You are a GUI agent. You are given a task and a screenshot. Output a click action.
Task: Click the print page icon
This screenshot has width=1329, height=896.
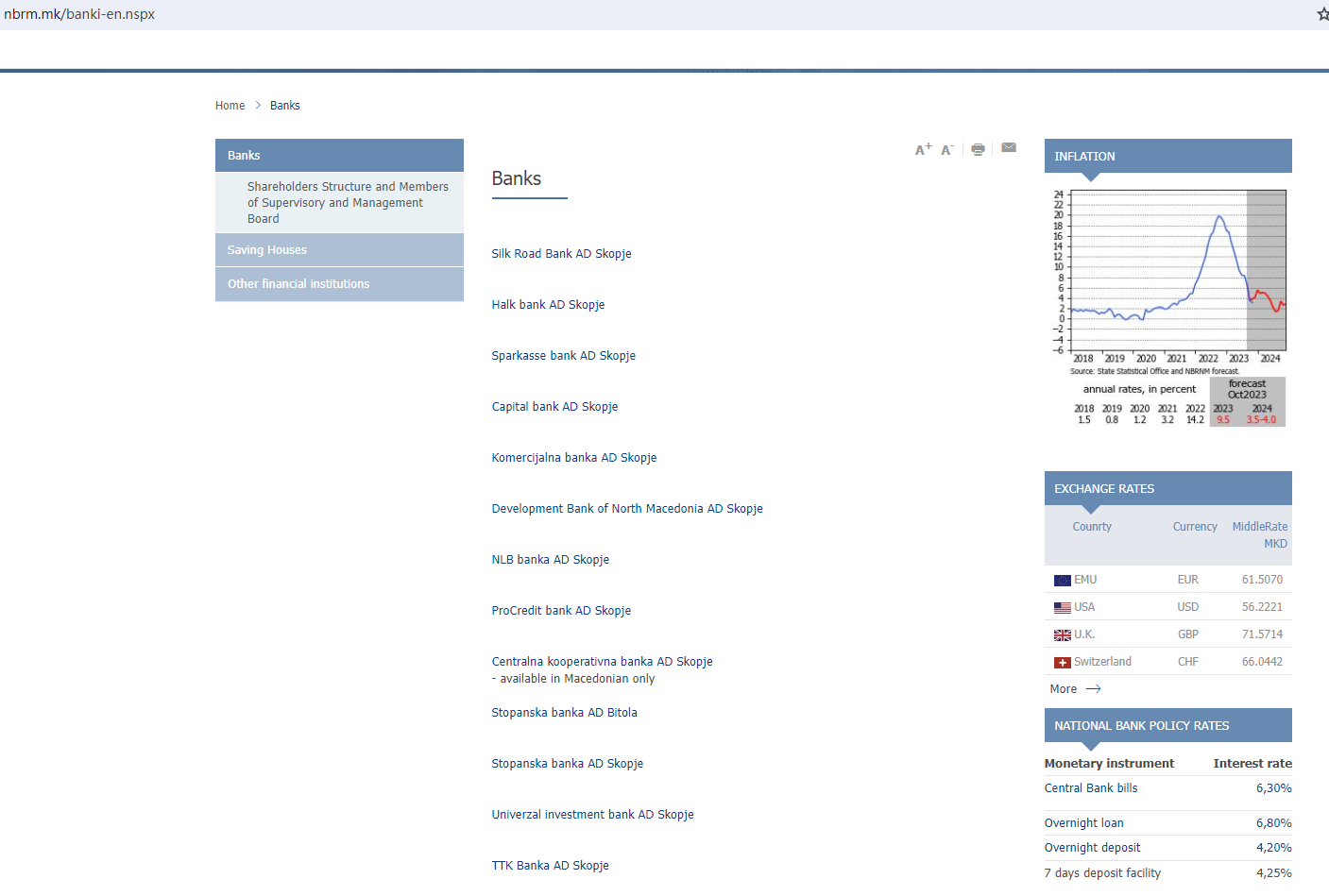pos(978,149)
